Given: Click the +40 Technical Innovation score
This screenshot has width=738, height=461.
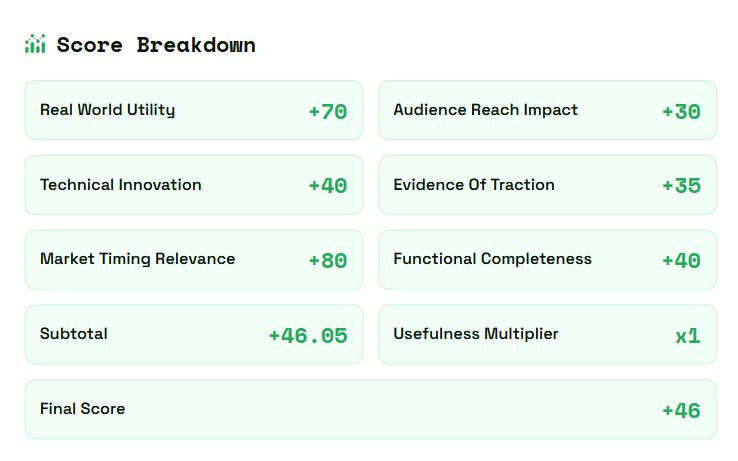Looking at the screenshot, I should [328, 186].
